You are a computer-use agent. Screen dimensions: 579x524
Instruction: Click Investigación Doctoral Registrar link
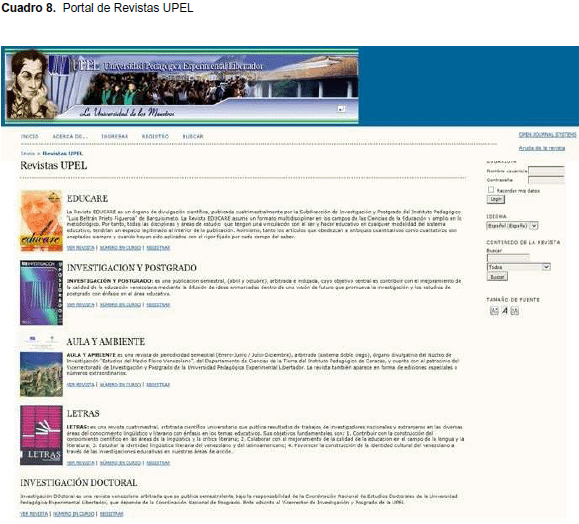point(112,514)
